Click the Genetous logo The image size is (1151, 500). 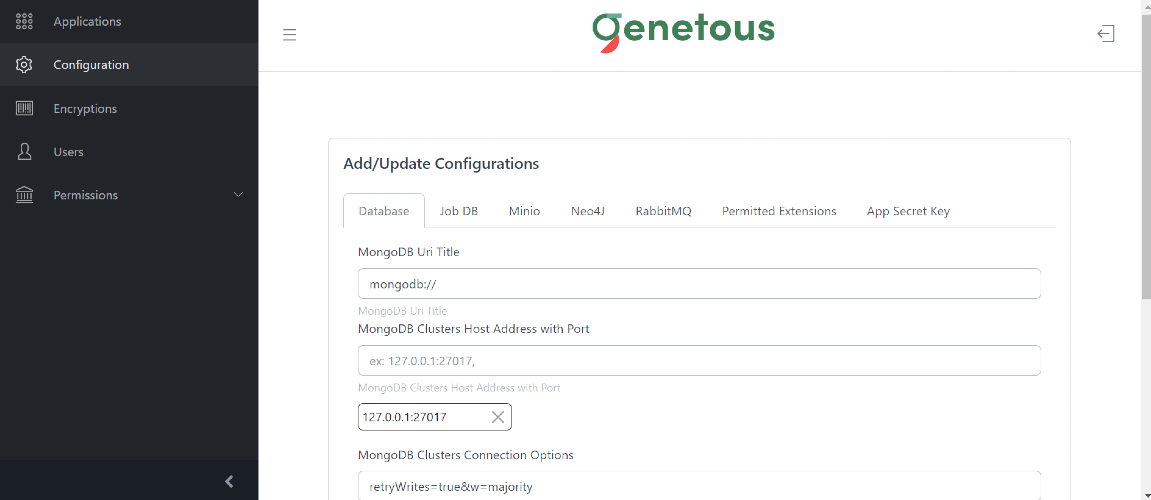pos(683,33)
